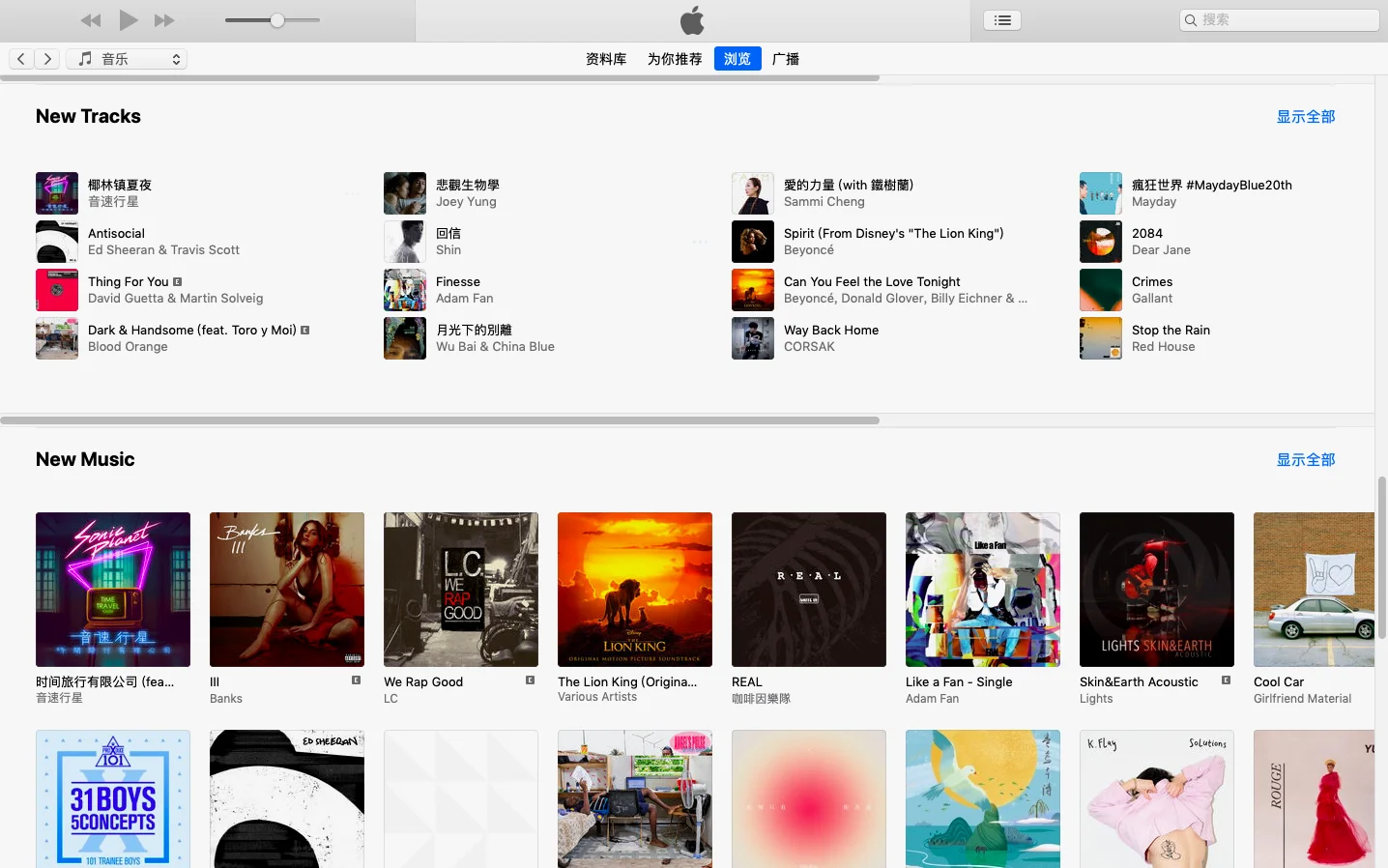Click the Thing For You track artwork
The image size is (1388, 868).
click(x=57, y=290)
